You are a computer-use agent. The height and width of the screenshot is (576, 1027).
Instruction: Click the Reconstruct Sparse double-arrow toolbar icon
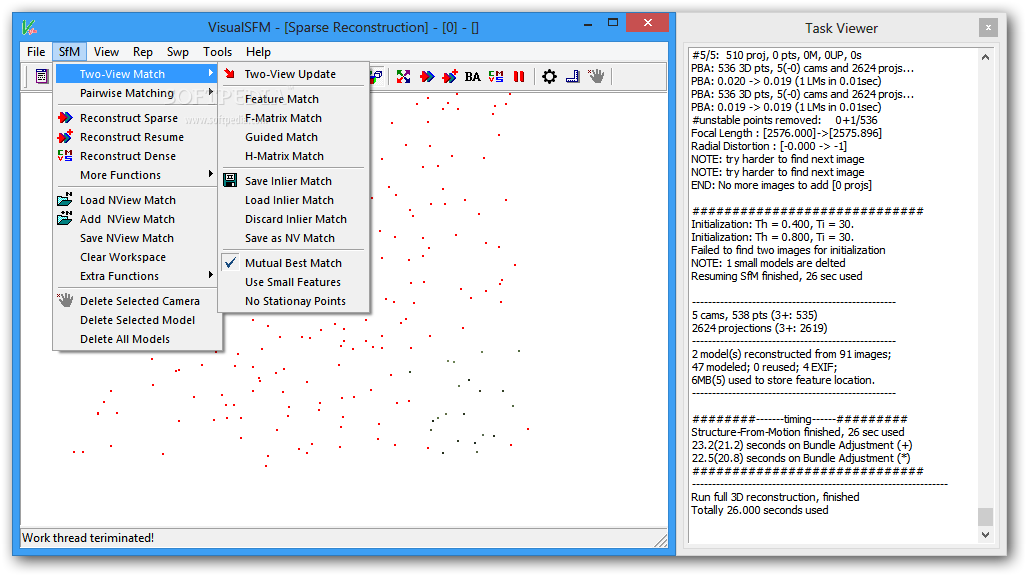(427, 77)
